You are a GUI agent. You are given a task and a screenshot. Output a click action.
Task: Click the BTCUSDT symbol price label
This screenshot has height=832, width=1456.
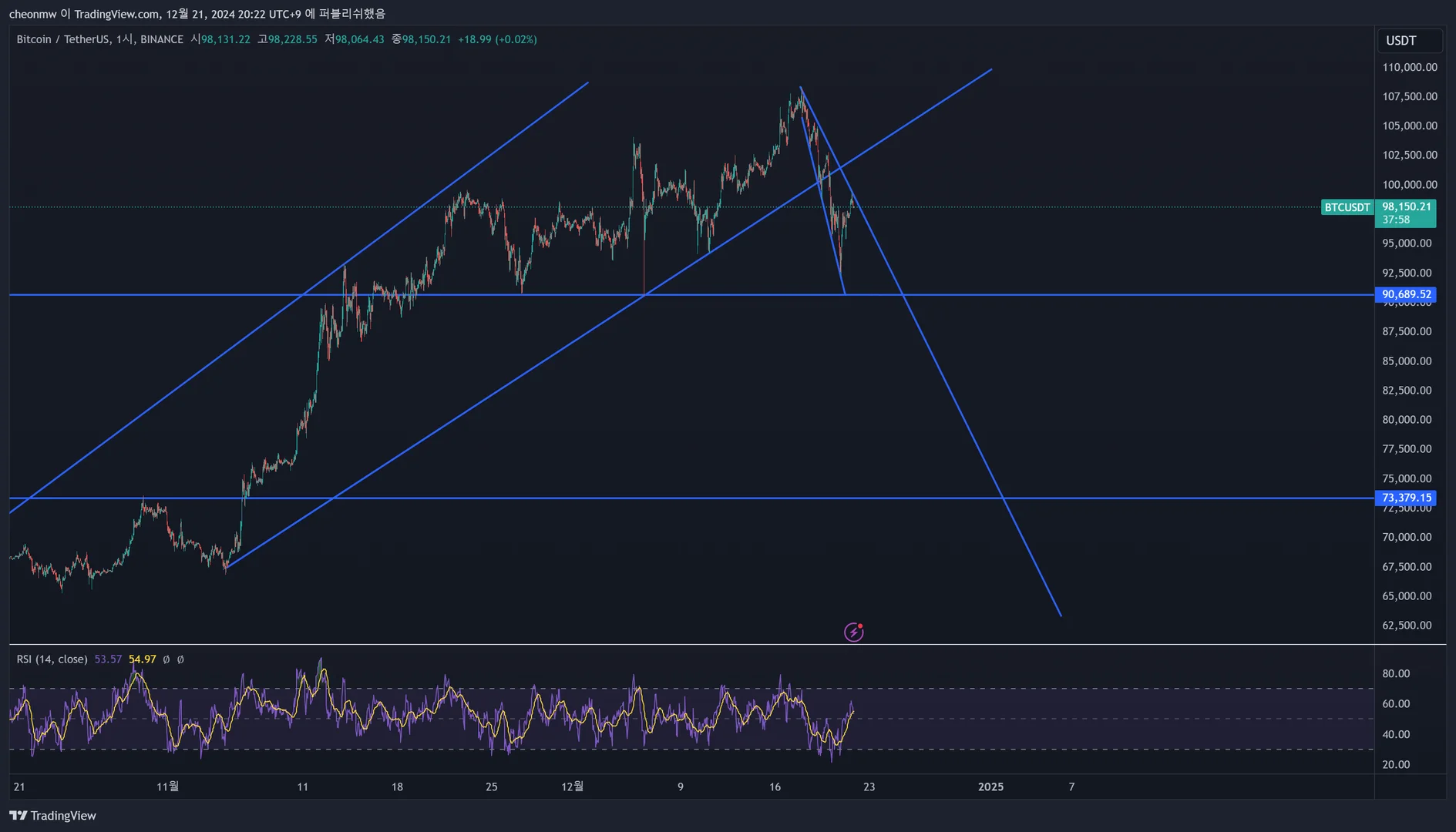point(1347,207)
